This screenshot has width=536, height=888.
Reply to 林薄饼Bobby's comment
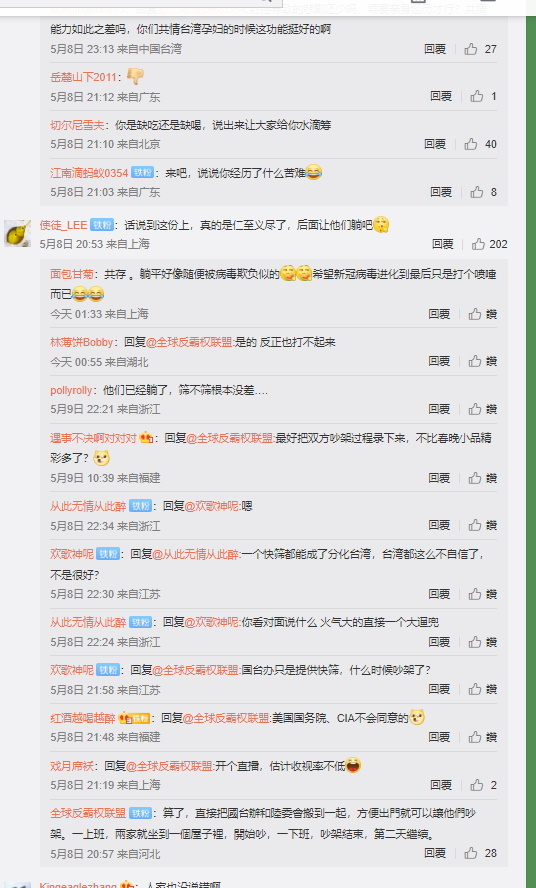click(439, 361)
